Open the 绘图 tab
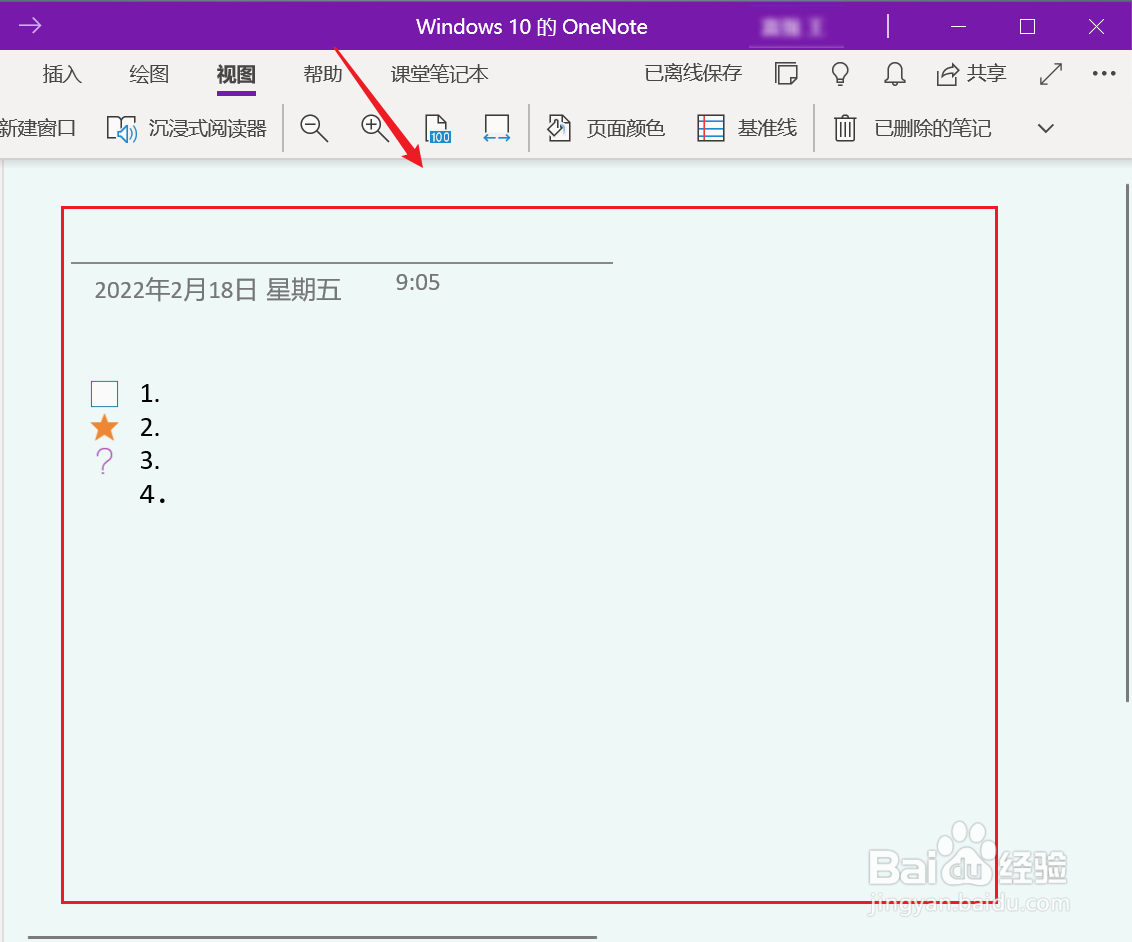 (x=149, y=74)
